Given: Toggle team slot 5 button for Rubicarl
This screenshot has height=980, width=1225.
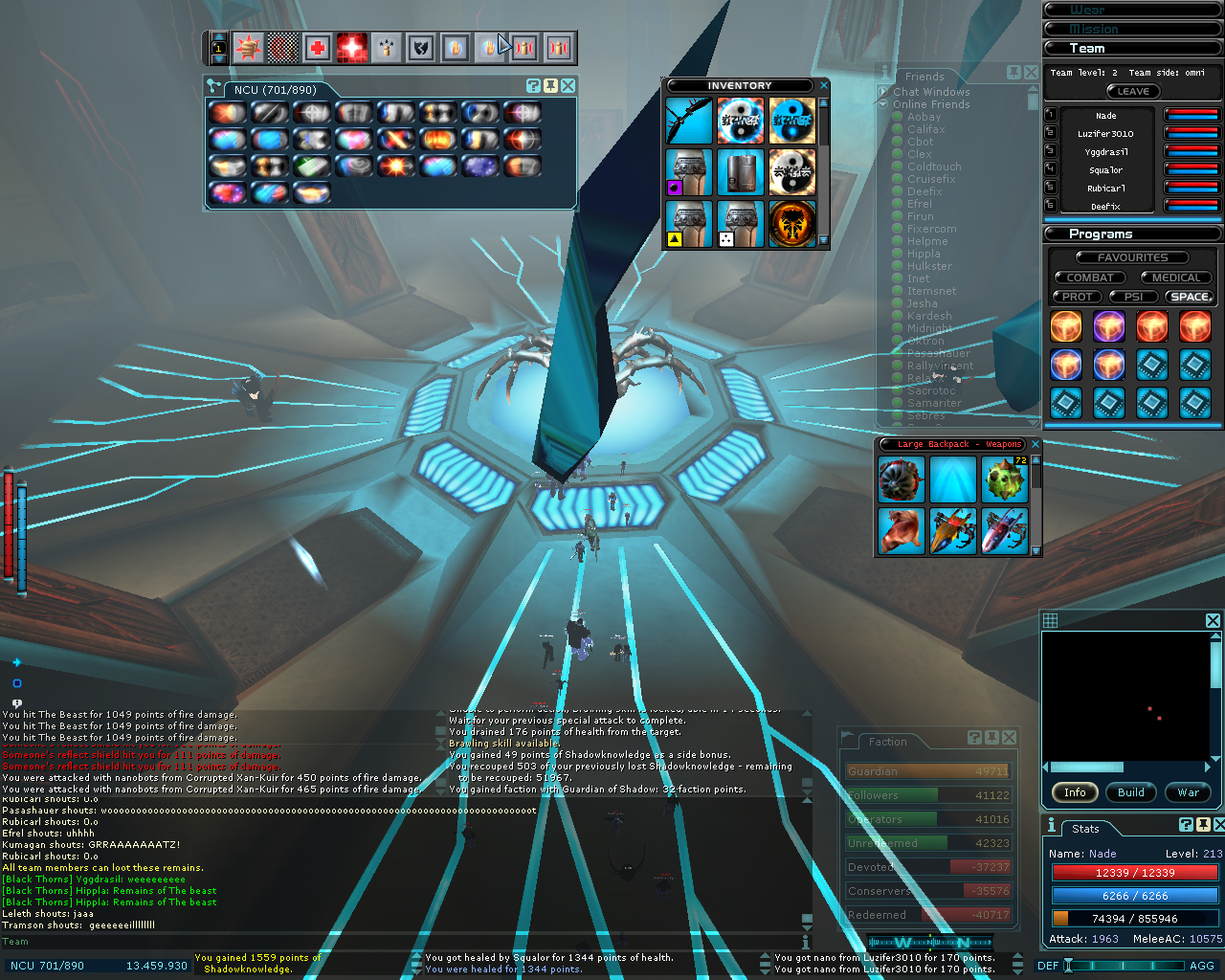Looking at the screenshot, I should click(1051, 188).
